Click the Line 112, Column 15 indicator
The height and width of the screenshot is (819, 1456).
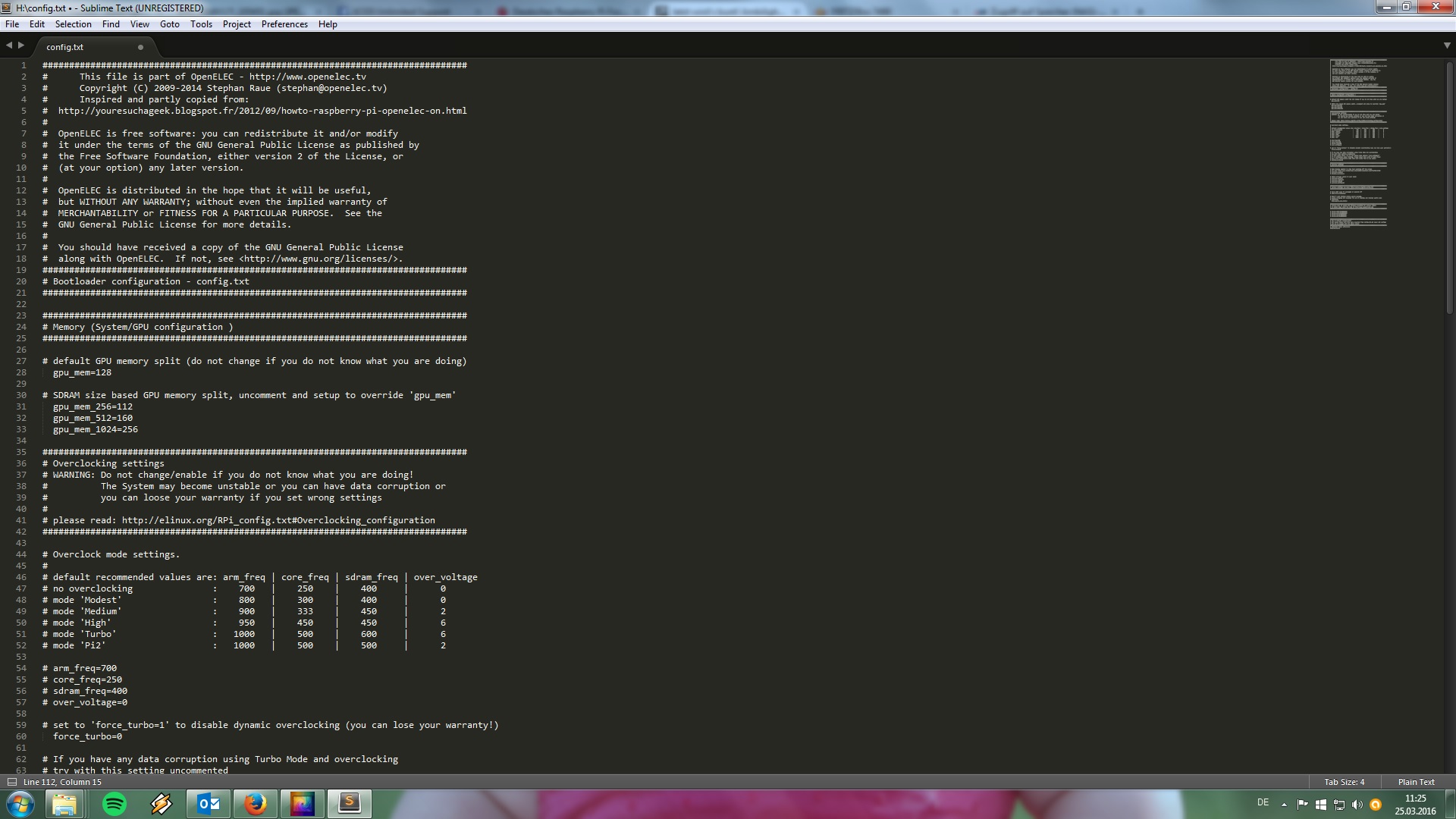pyautogui.click(x=62, y=782)
